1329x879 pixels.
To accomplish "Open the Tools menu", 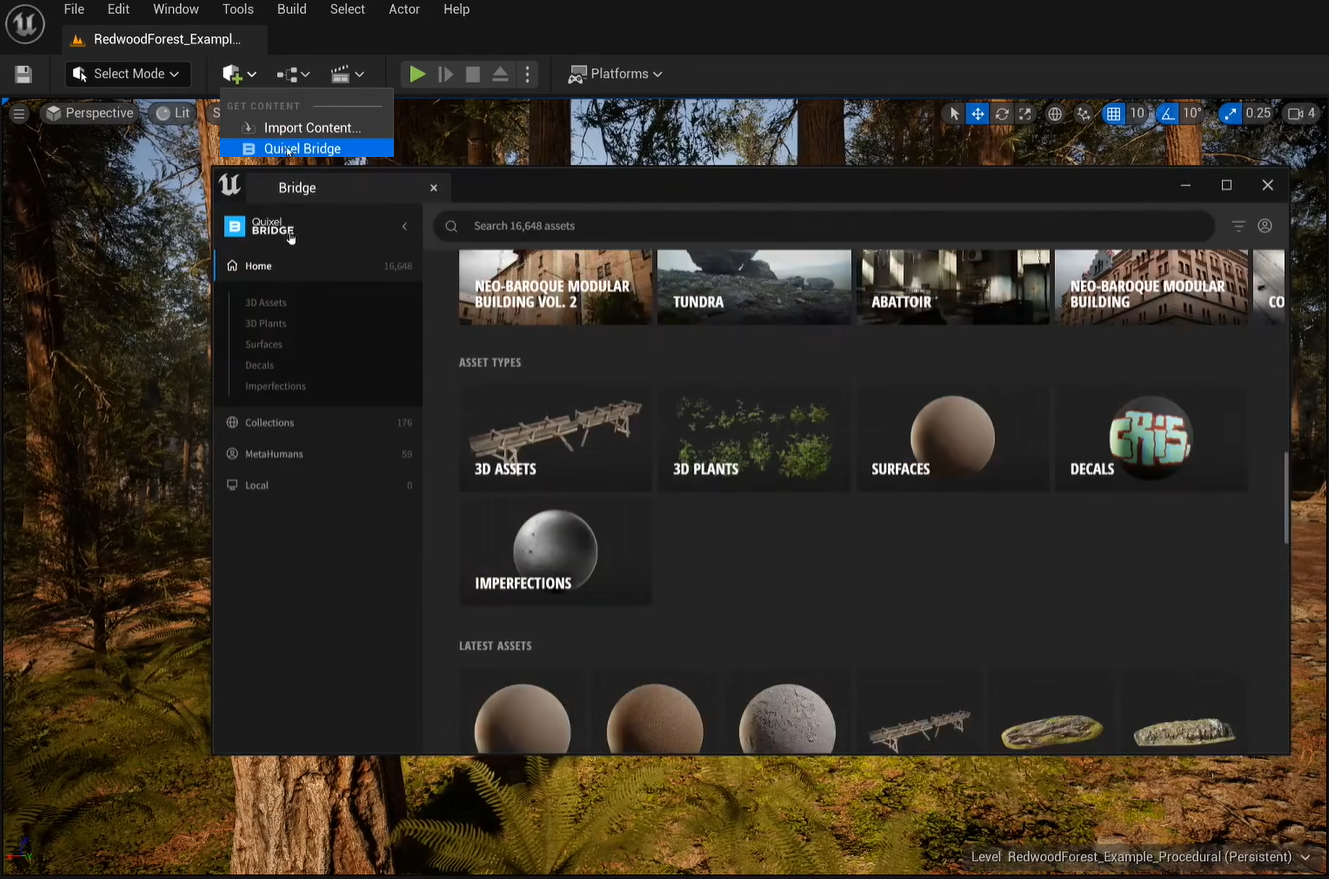I will click(237, 9).
